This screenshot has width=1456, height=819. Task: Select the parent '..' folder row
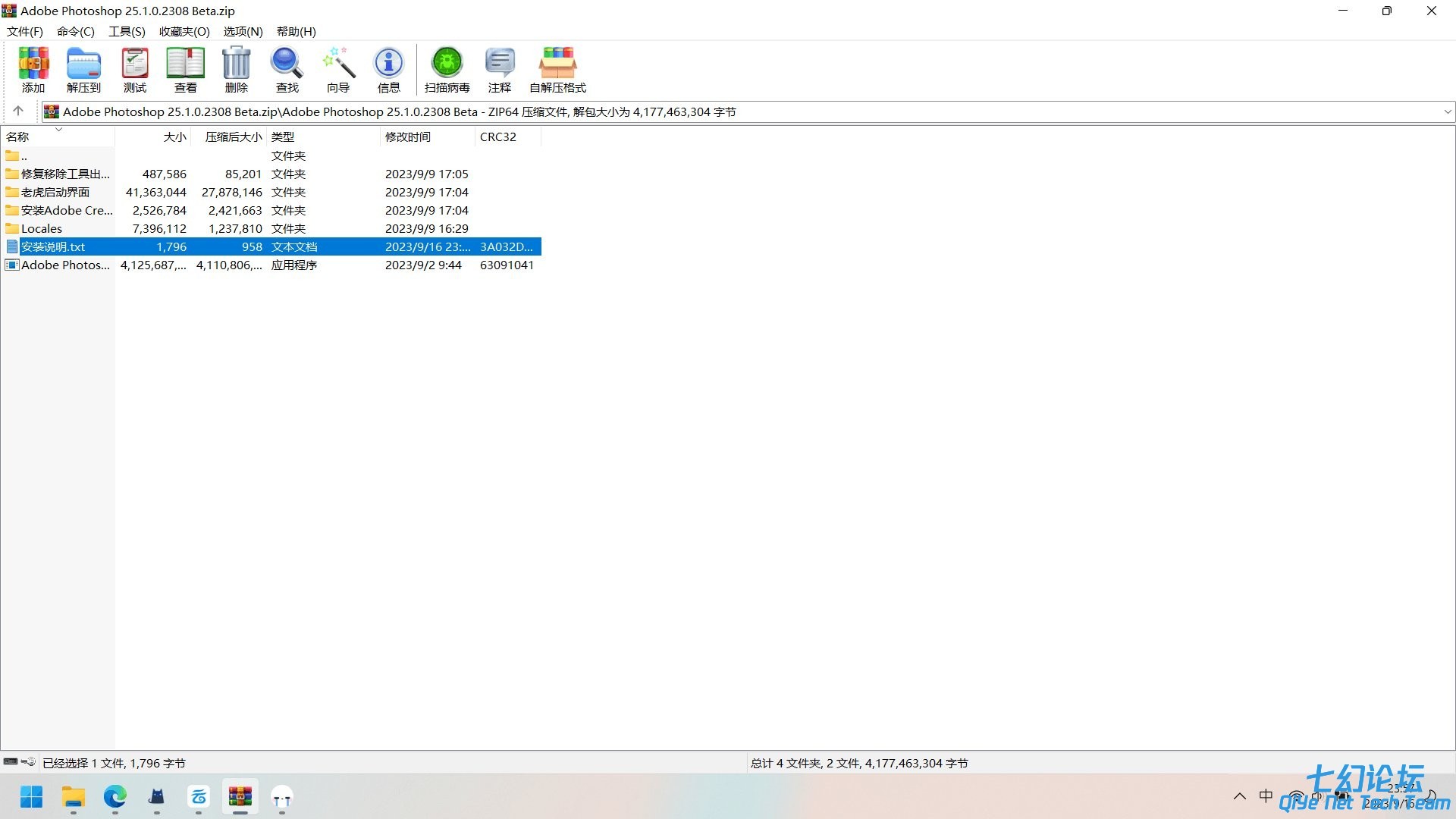(271, 155)
